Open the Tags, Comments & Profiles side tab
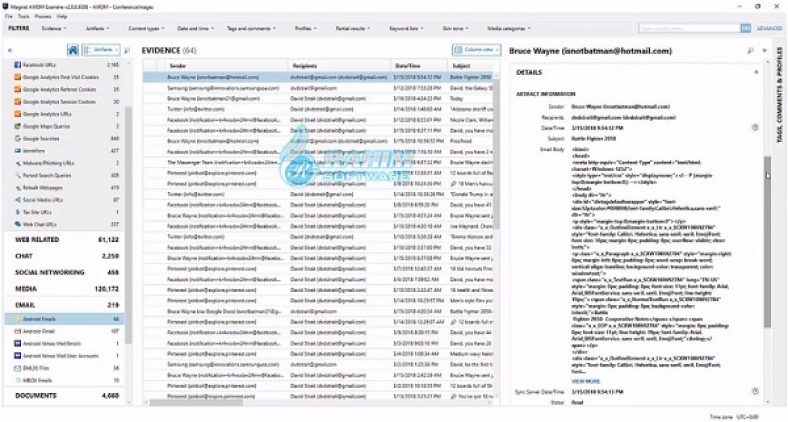 (x=779, y=94)
